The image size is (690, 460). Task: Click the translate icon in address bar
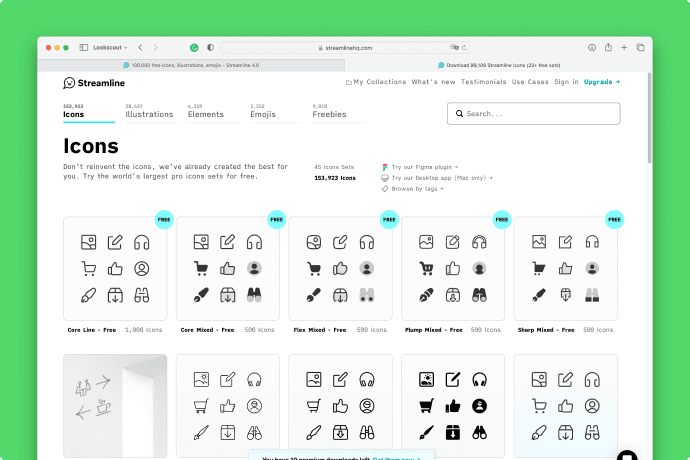click(x=454, y=48)
